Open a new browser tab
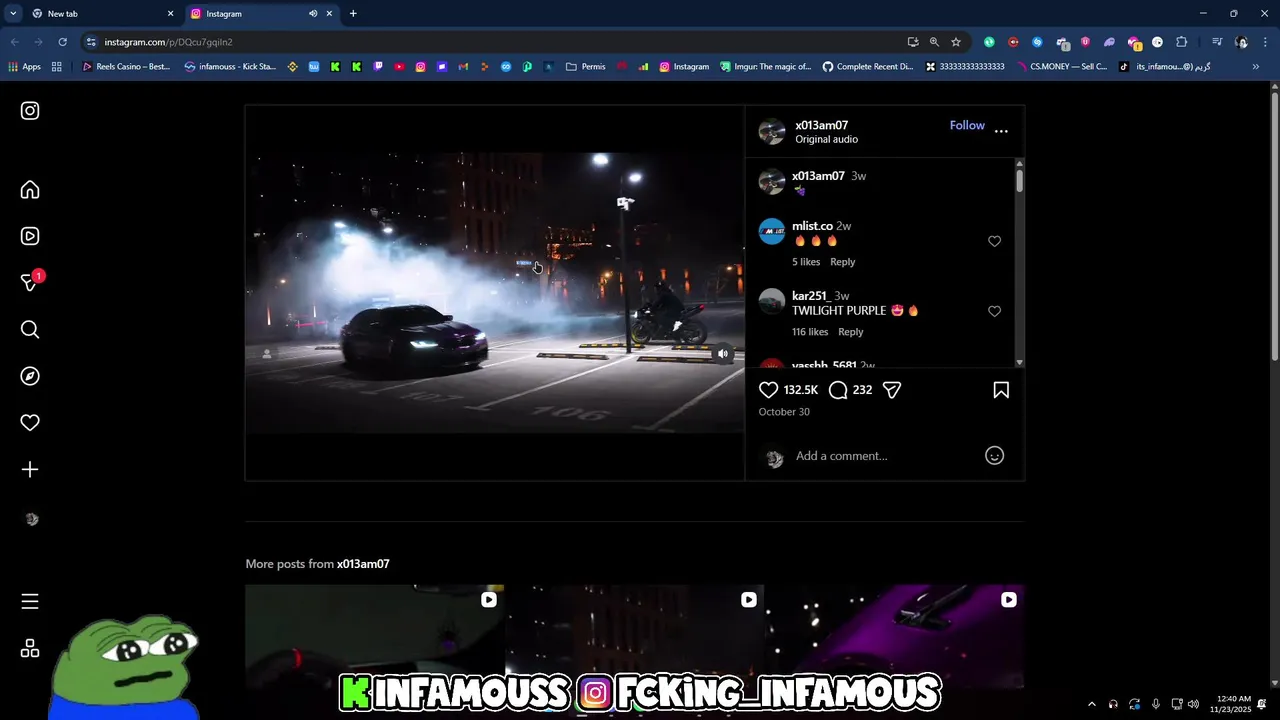 [x=353, y=14]
